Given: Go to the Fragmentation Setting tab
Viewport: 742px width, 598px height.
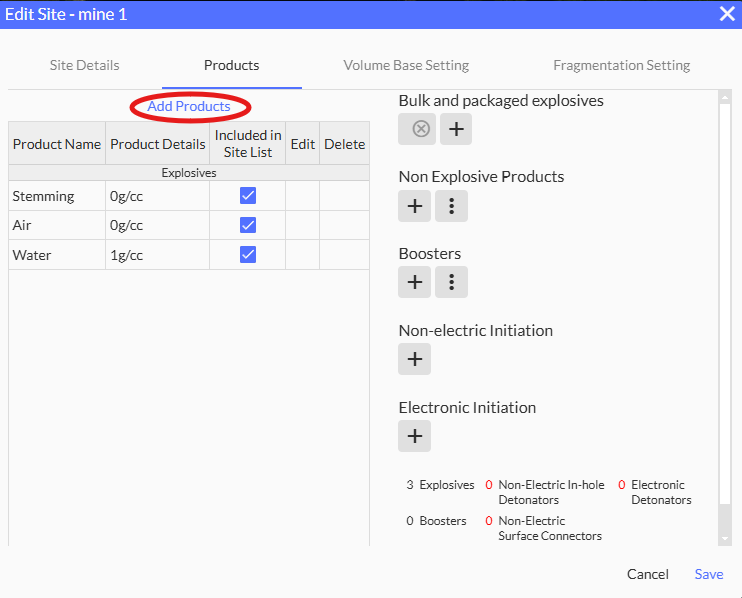Looking at the screenshot, I should coord(621,66).
